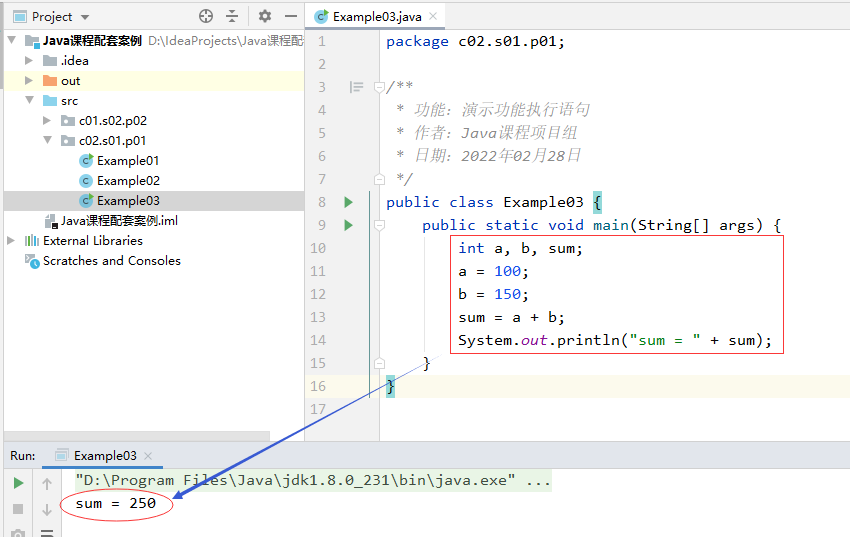
Task: Click line number 14 in gutter
Action: click(x=318, y=340)
